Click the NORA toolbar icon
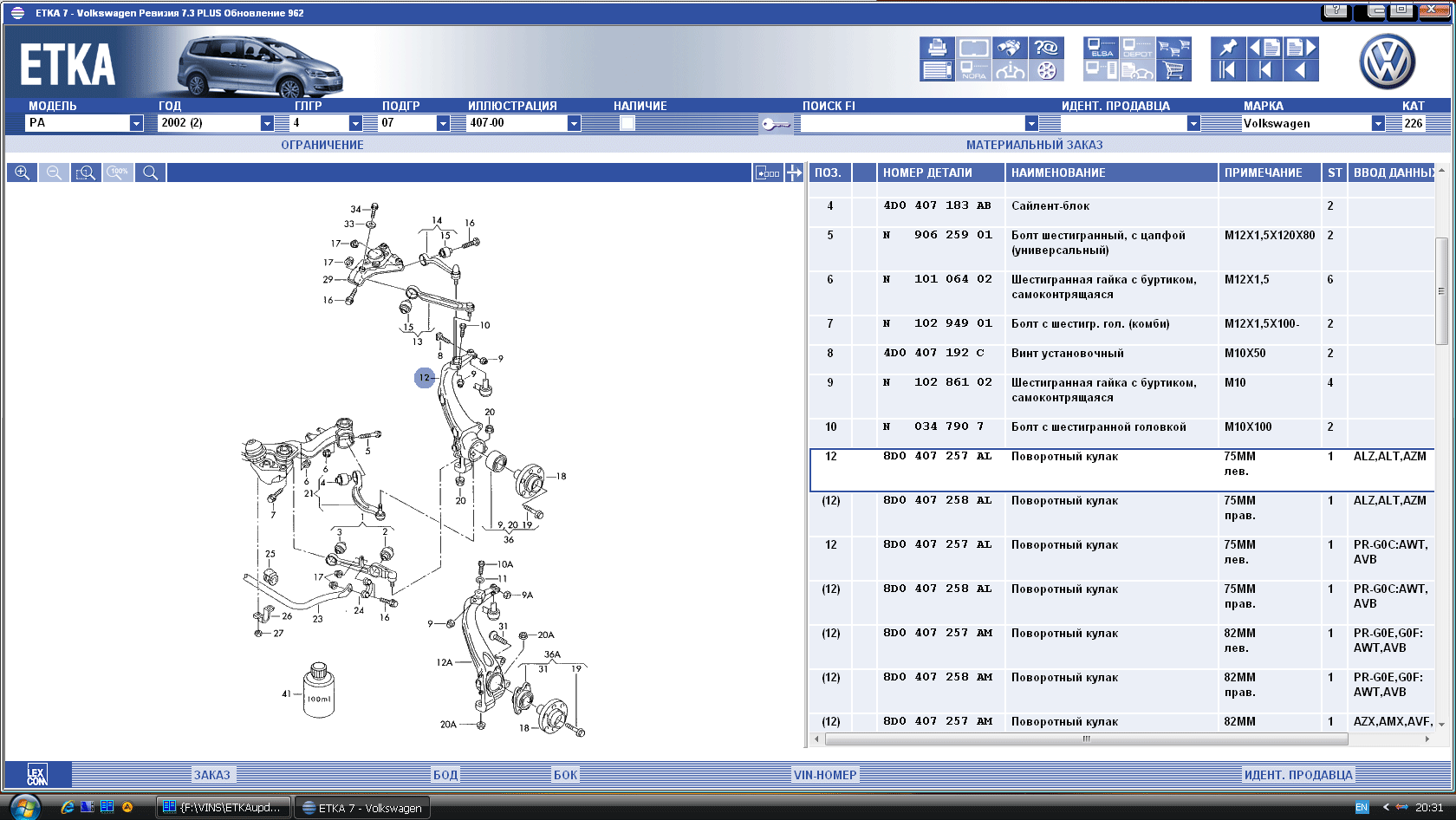1456x820 pixels. (973, 70)
